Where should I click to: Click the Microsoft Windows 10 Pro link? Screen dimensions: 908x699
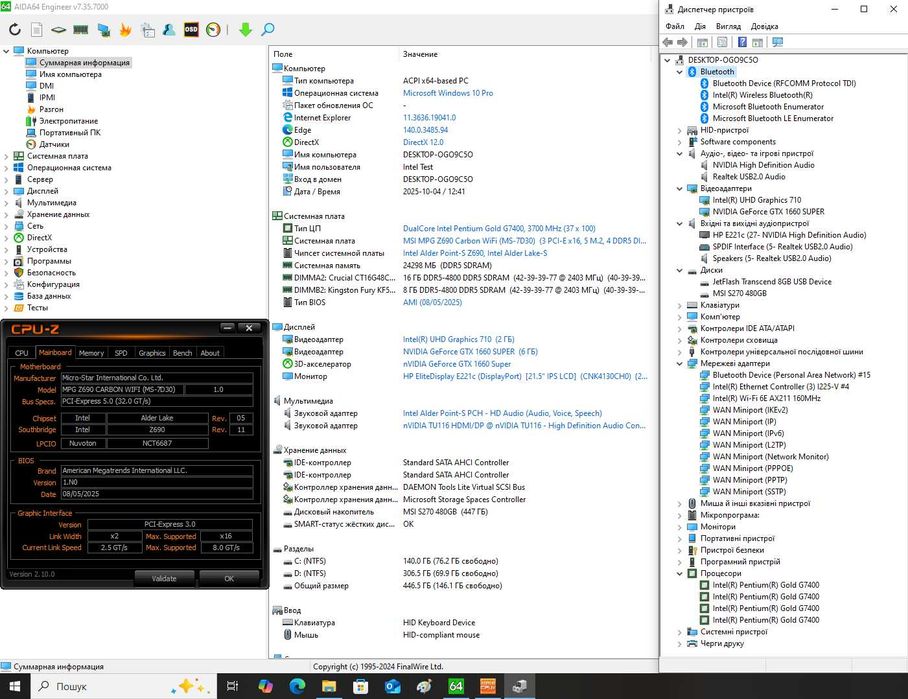(x=447, y=93)
